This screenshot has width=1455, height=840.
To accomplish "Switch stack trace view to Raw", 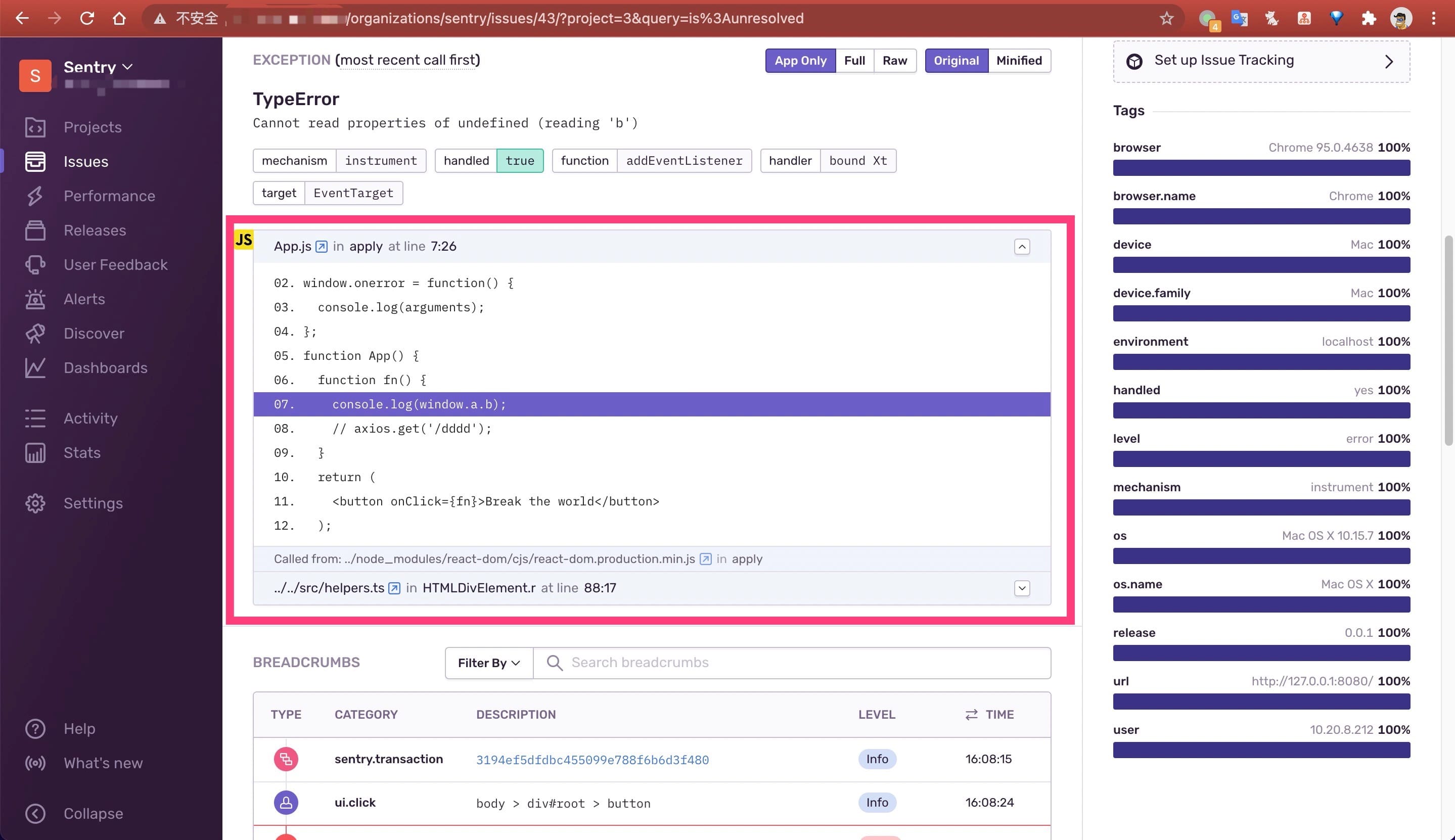I will coord(894,61).
